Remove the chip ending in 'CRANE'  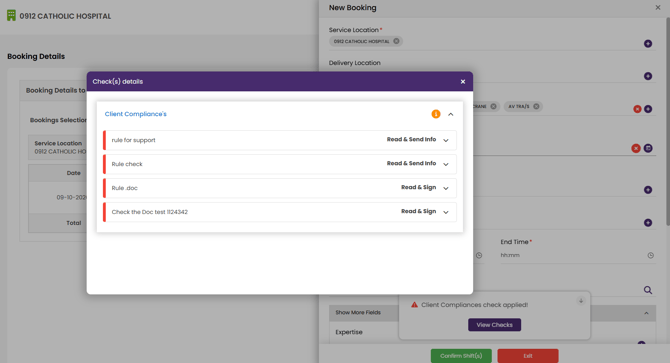point(493,106)
